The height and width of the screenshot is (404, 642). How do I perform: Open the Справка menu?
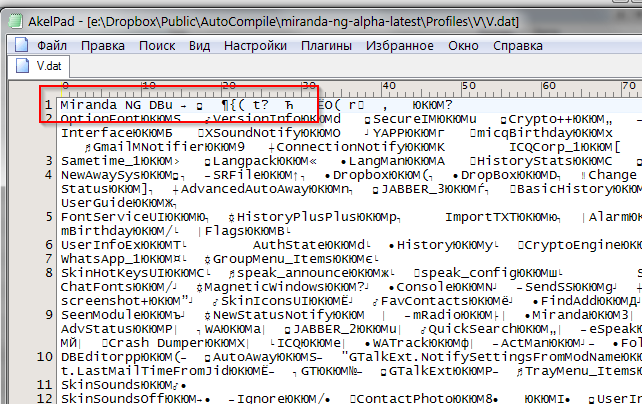[x=518, y=45]
